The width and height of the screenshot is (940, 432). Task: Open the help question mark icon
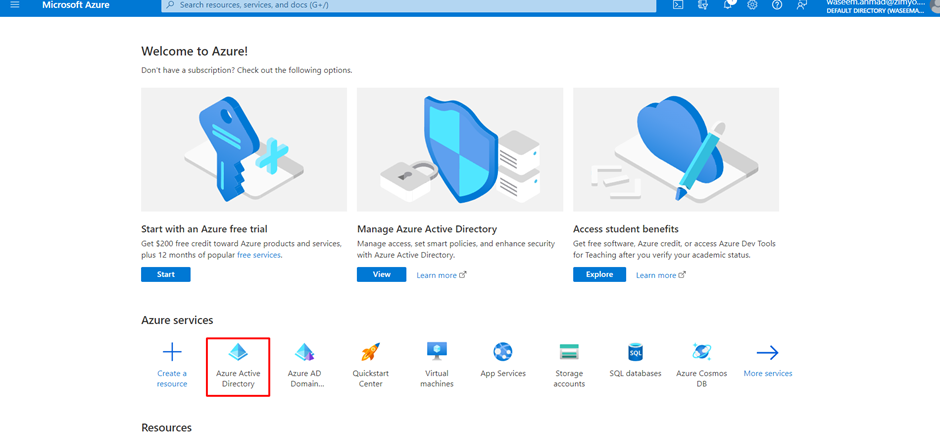(x=777, y=5)
